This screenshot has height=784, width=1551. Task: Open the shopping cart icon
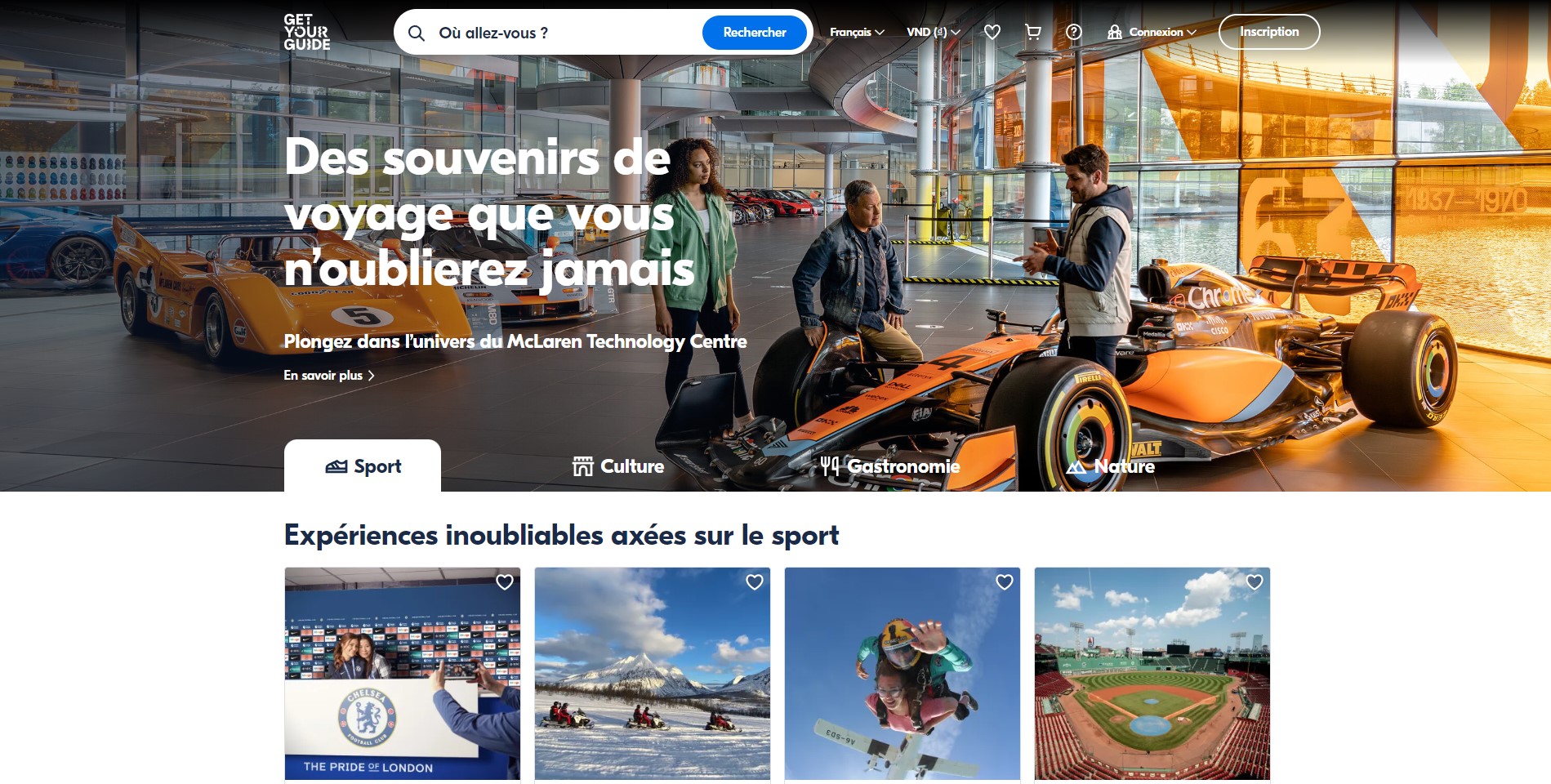1033,32
